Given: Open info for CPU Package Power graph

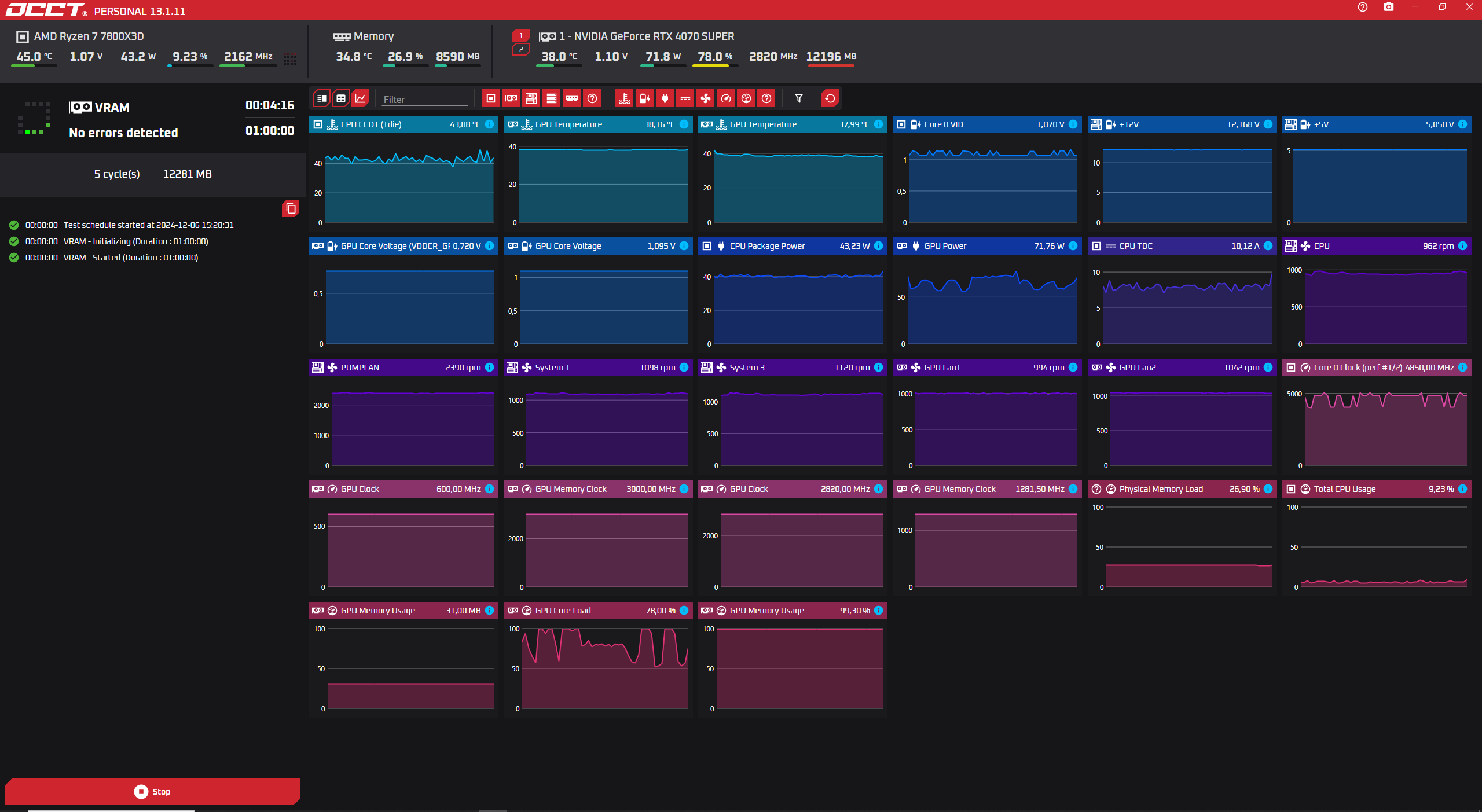Looking at the screenshot, I should [x=878, y=246].
